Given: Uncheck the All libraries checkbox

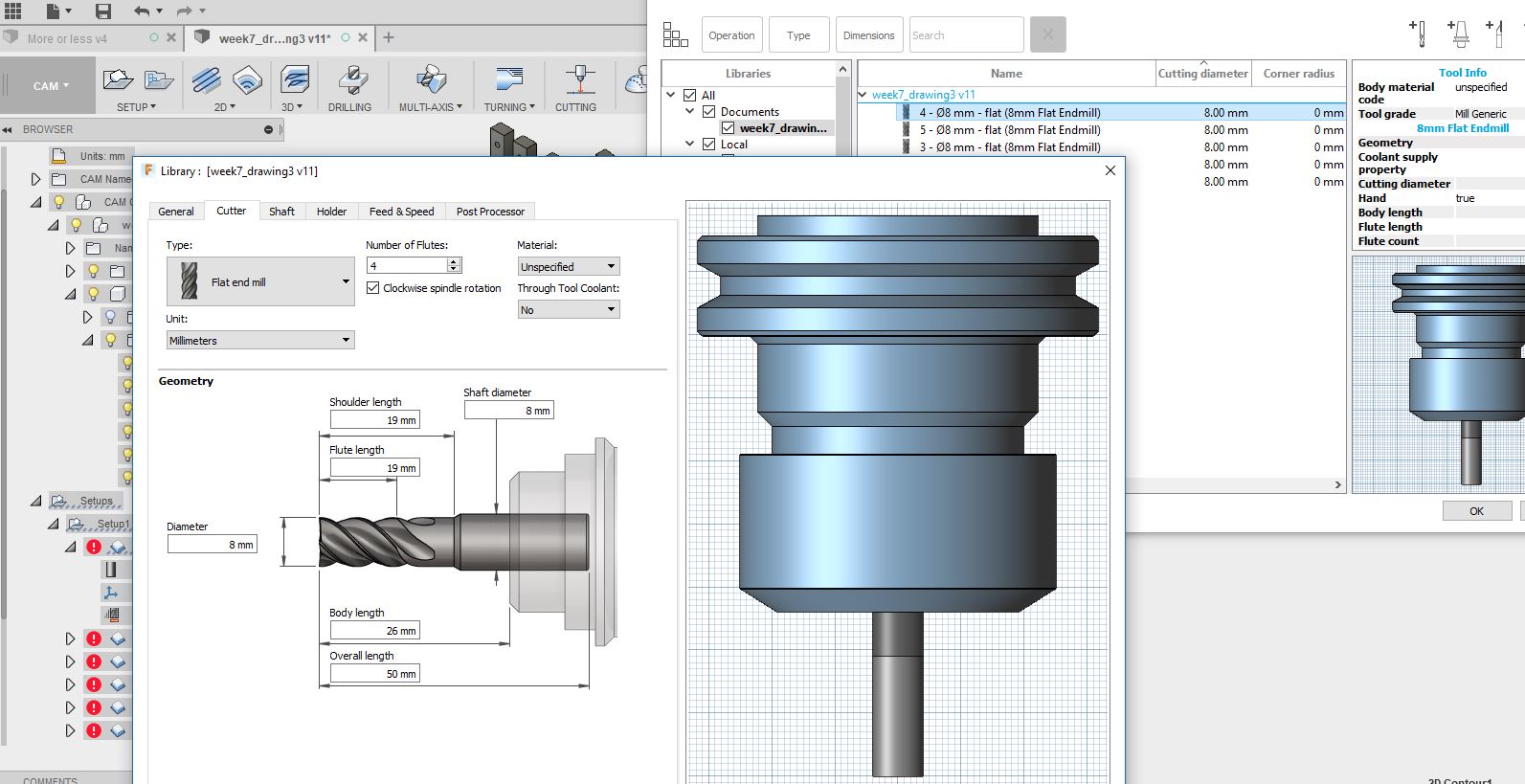Looking at the screenshot, I should click(690, 96).
